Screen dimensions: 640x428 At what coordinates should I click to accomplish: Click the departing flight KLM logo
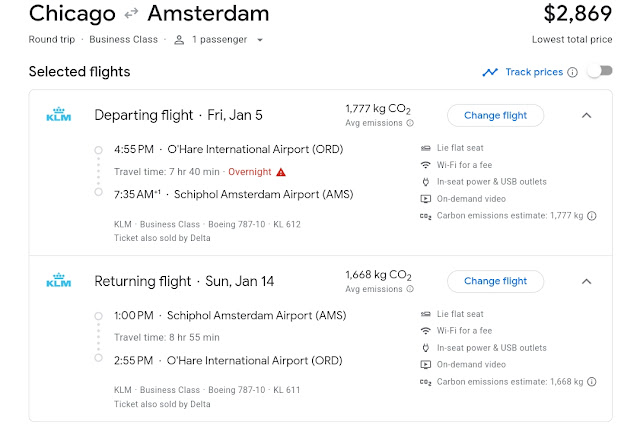click(x=59, y=116)
